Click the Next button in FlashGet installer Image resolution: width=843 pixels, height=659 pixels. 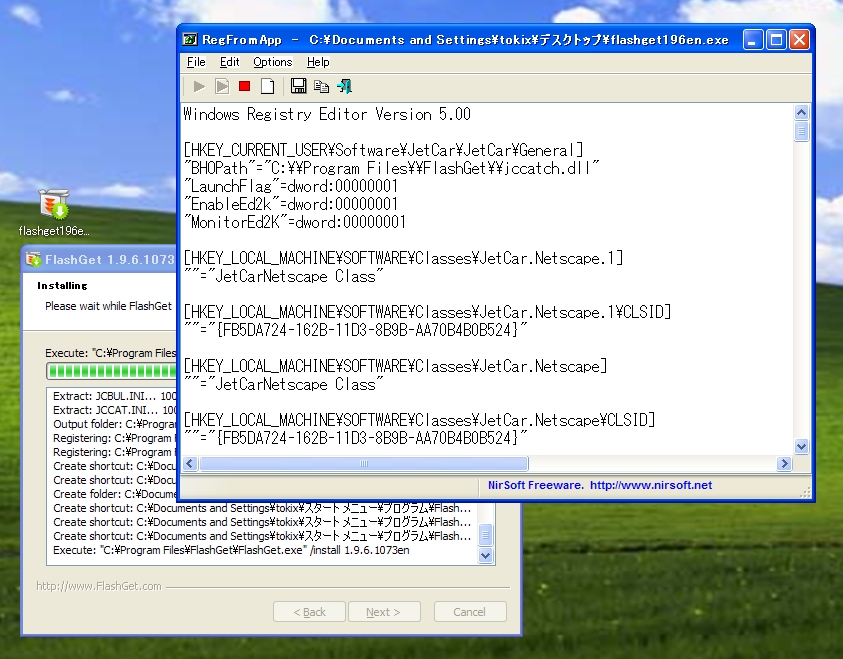[x=384, y=612]
